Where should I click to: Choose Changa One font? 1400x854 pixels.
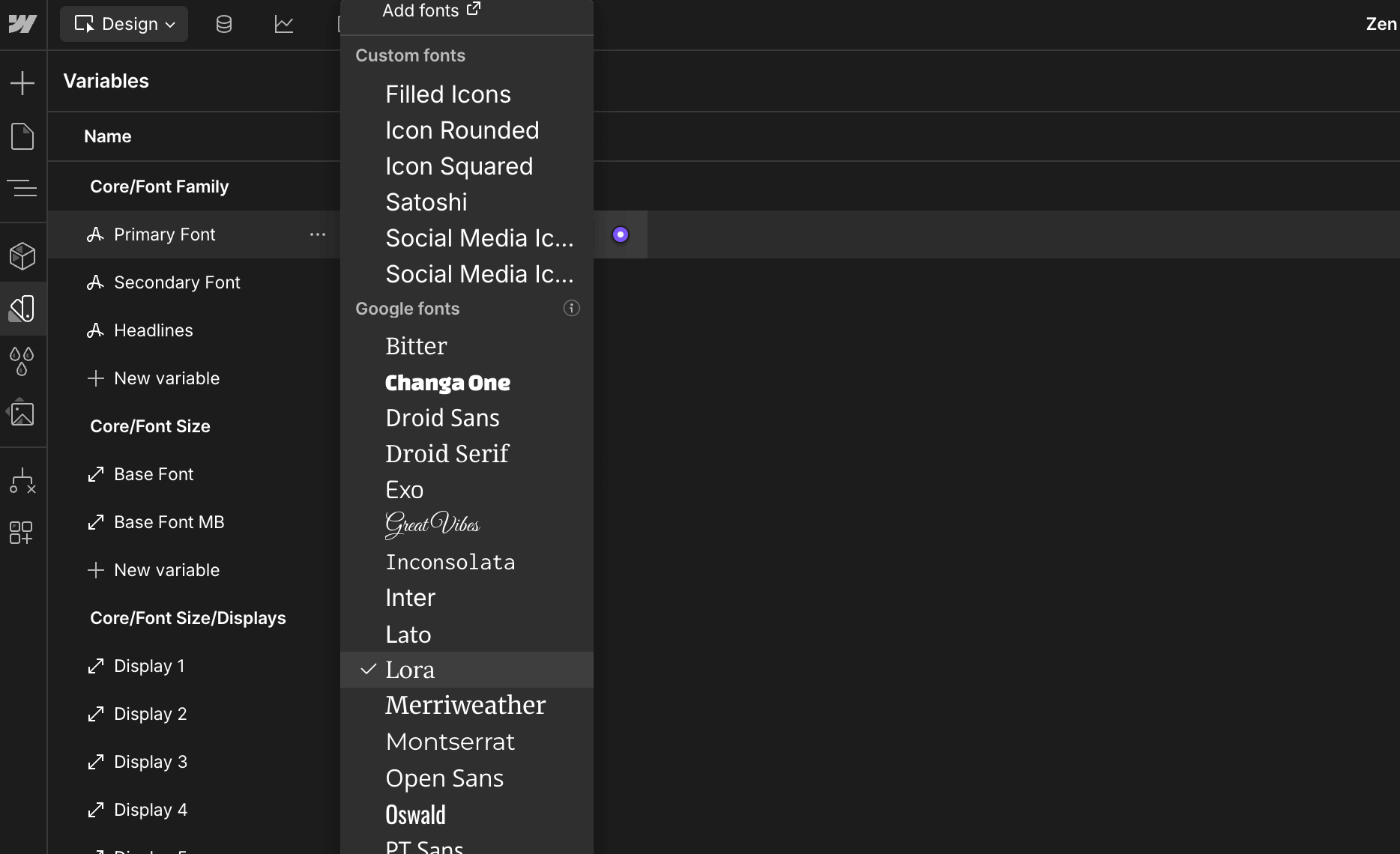(x=467, y=382)
